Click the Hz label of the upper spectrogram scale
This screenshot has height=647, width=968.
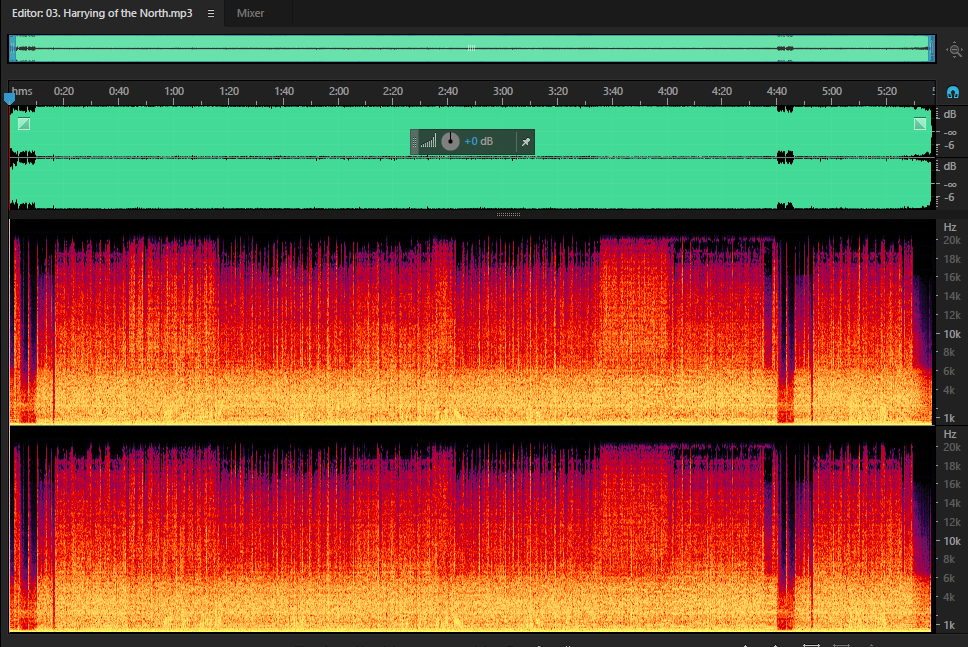point(949,227)
